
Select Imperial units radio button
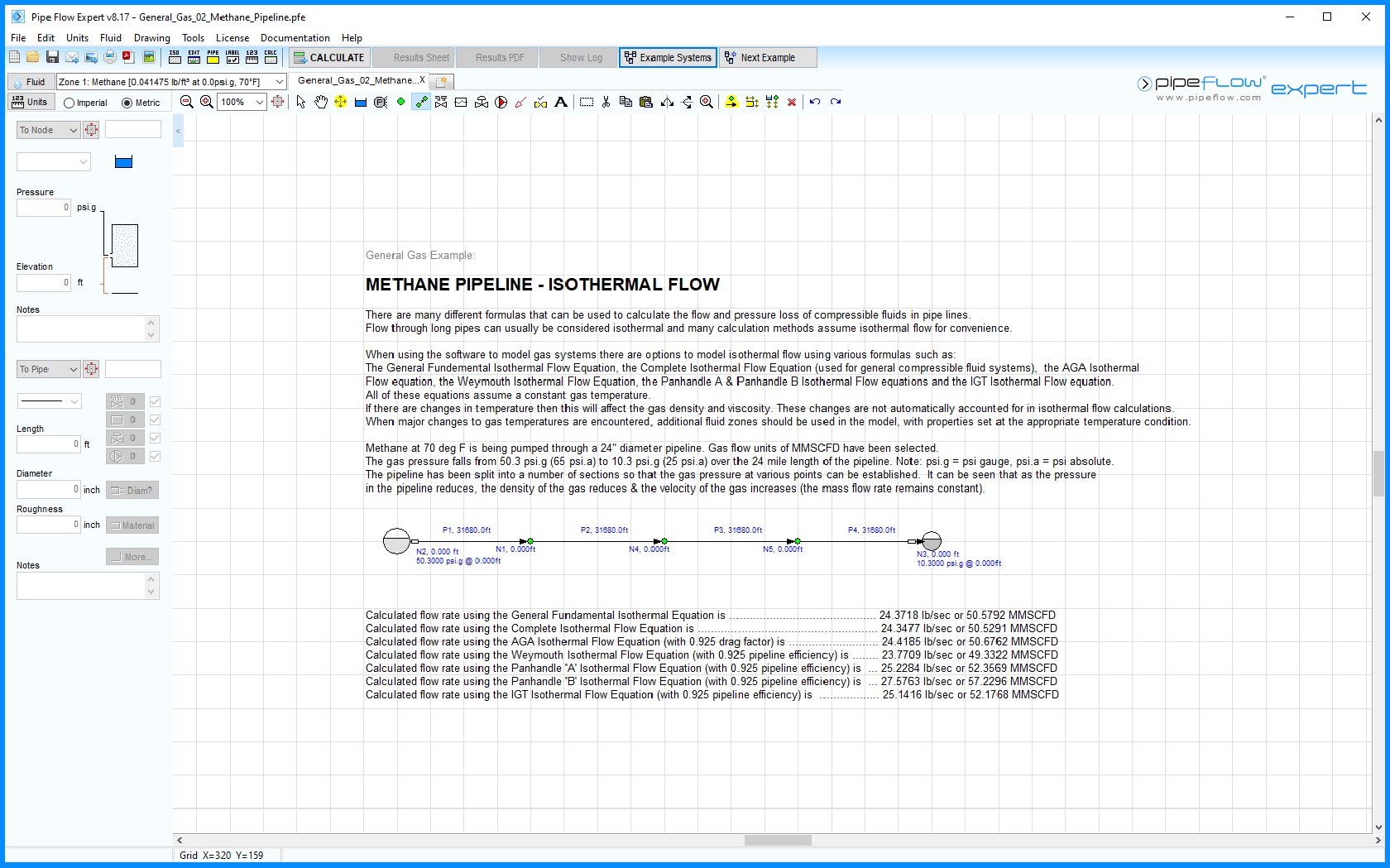[69, 103]
